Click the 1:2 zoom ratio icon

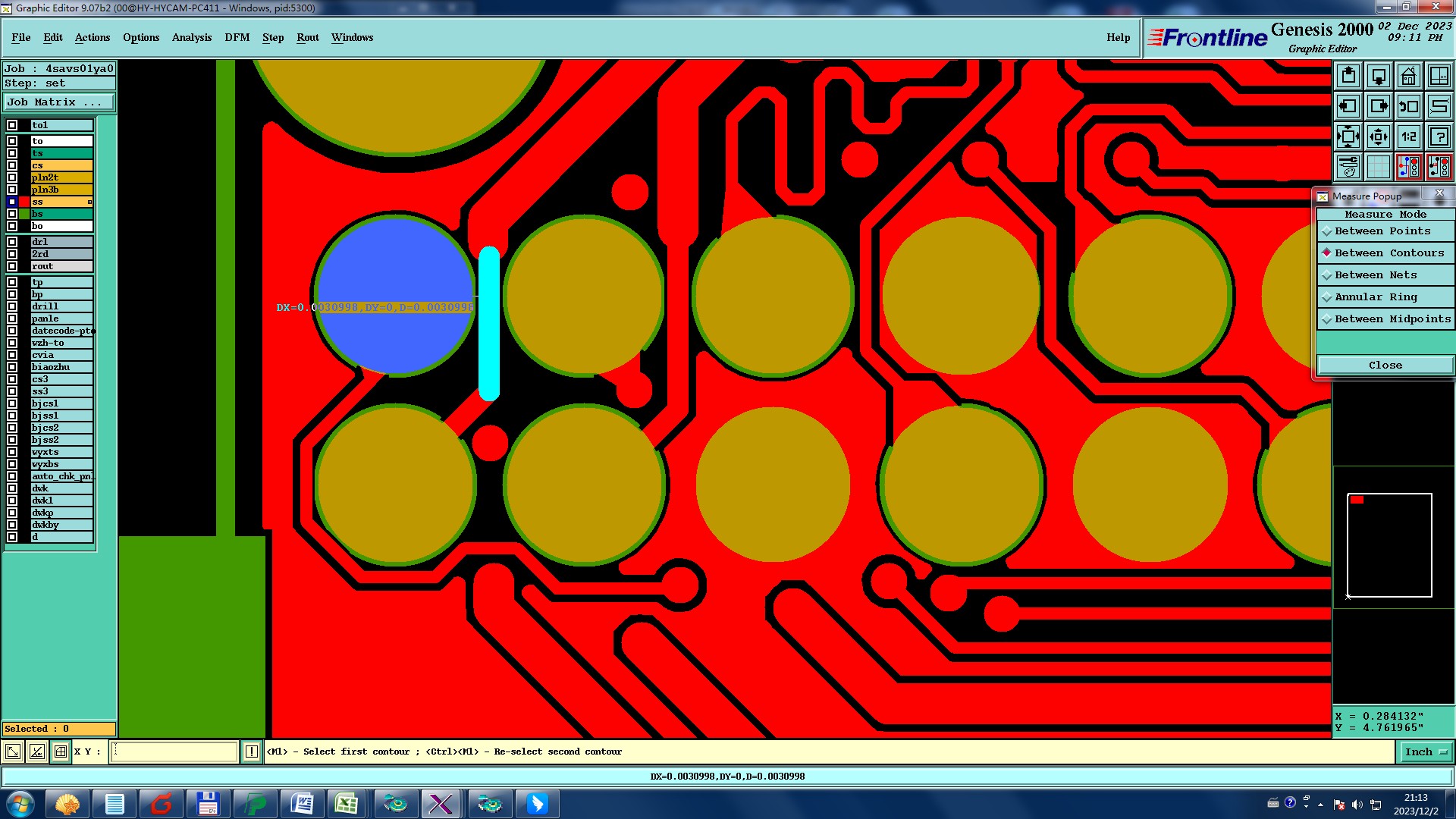click(x=1408, y=136)
